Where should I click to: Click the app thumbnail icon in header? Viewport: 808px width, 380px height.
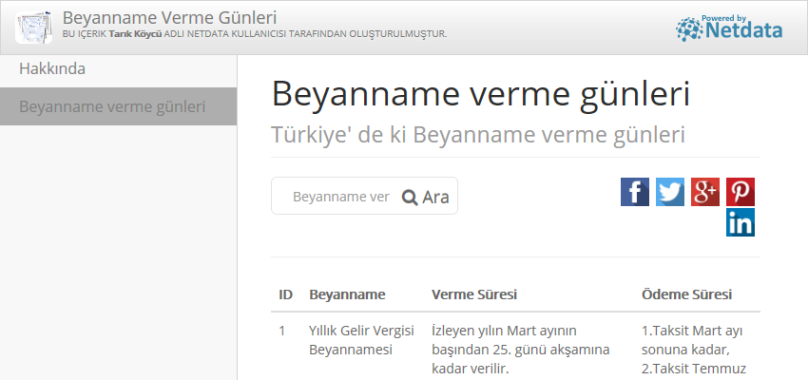pos(34,27)
